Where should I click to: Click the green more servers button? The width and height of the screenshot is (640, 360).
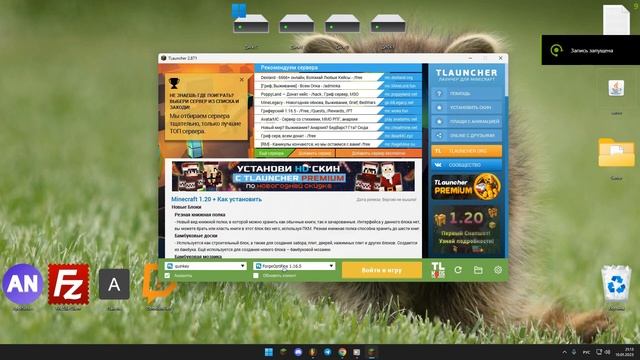pos(272,153)
